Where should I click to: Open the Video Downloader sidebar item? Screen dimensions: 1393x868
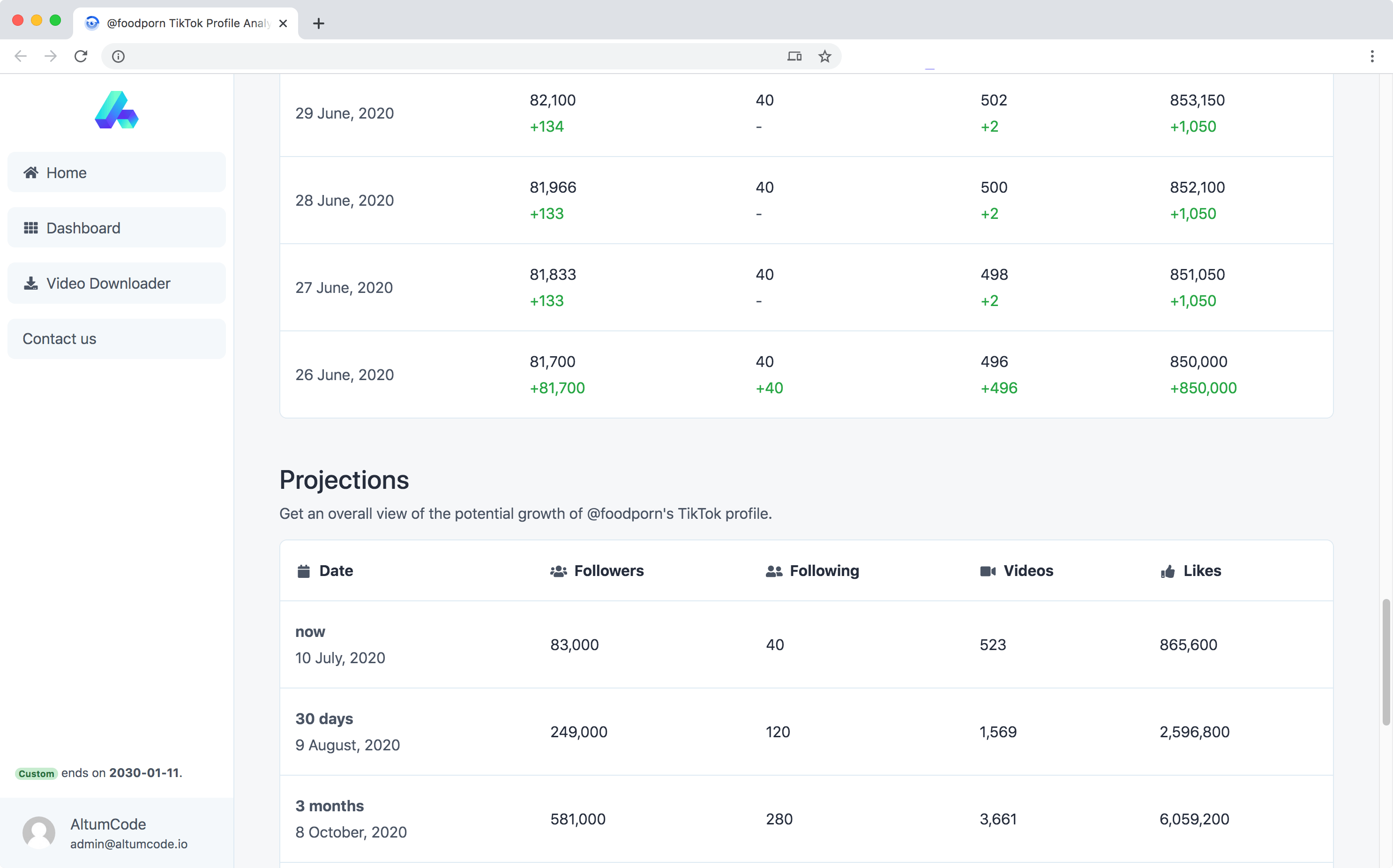(117, 283)
